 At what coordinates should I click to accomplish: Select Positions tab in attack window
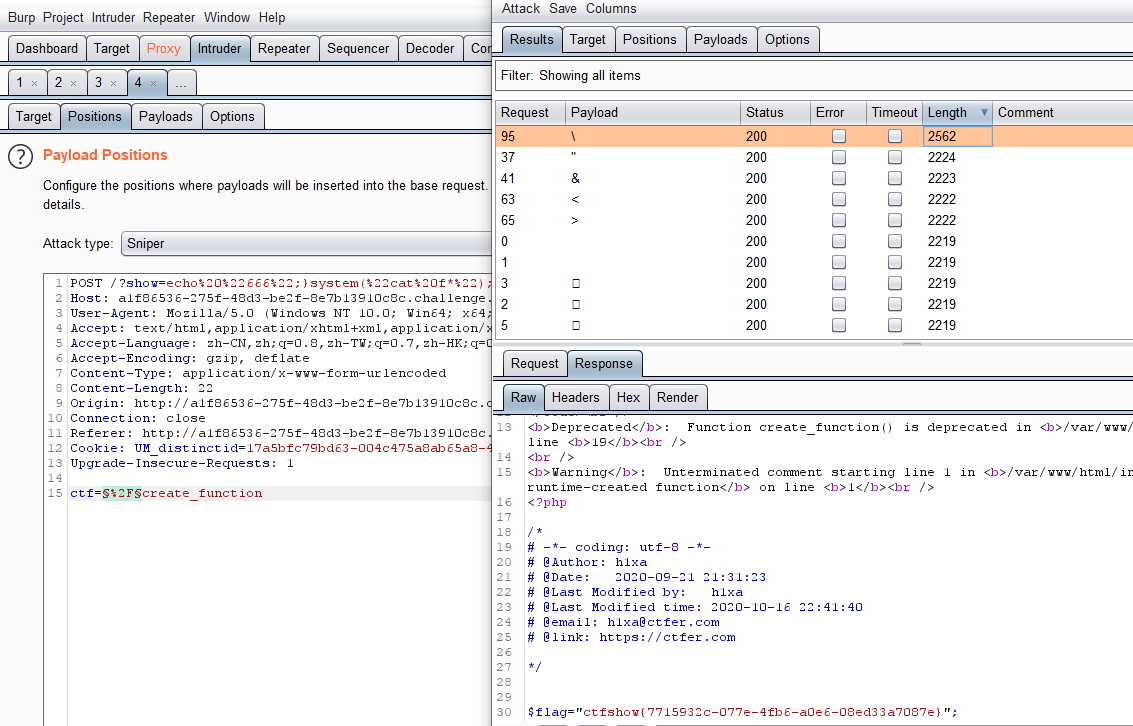pos(650,40)
